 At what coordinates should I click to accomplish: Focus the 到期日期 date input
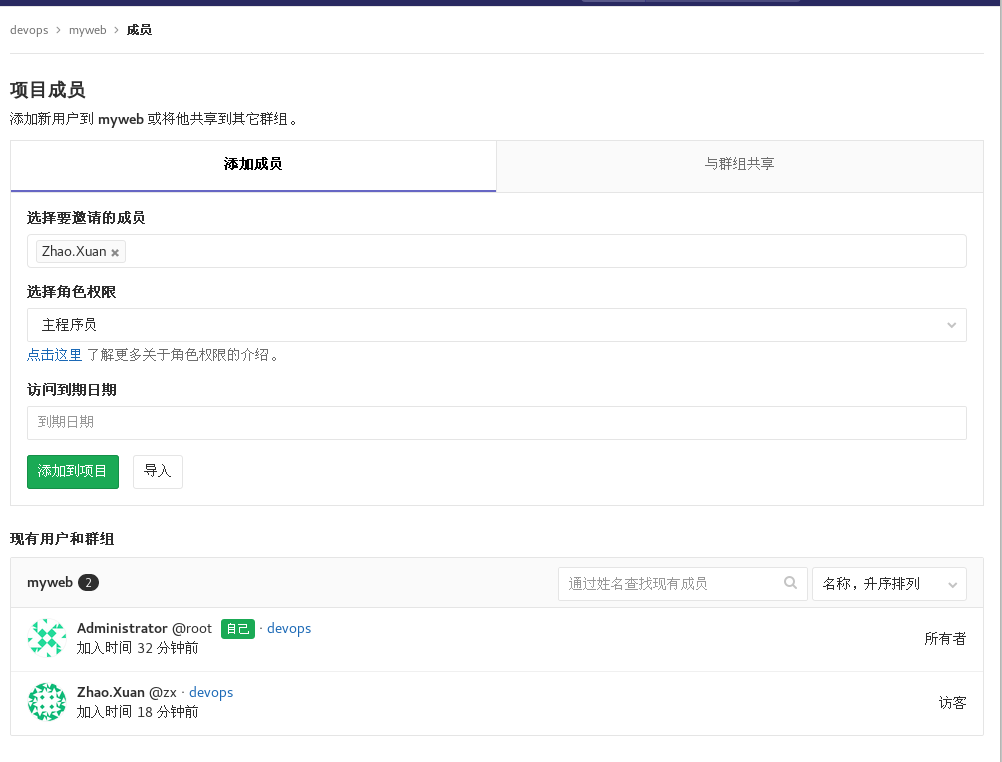497,423
